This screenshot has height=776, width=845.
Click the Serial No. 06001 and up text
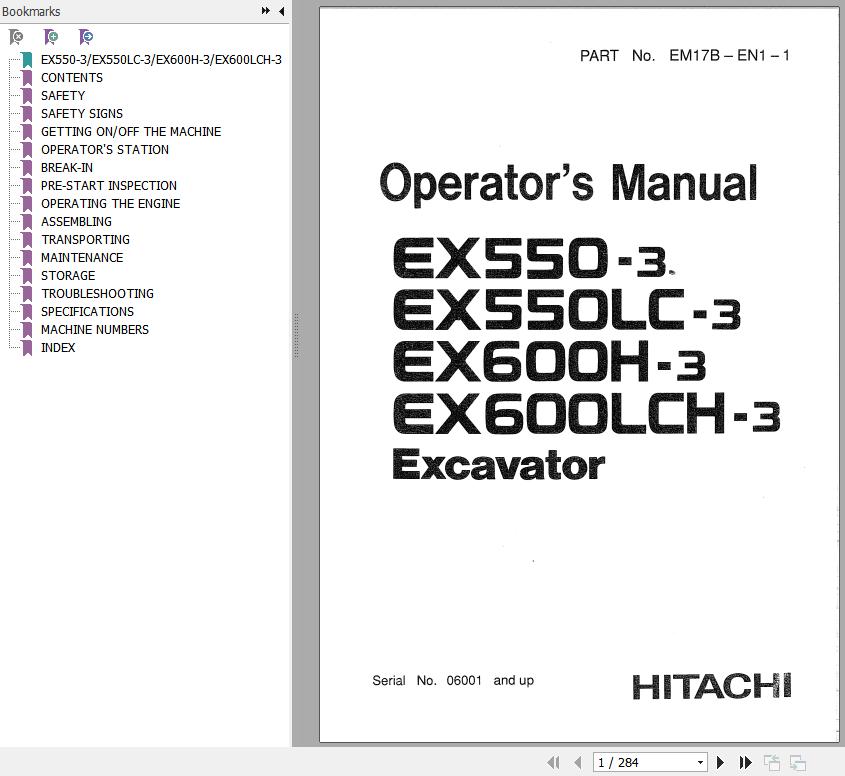click(x=453, y=681)
